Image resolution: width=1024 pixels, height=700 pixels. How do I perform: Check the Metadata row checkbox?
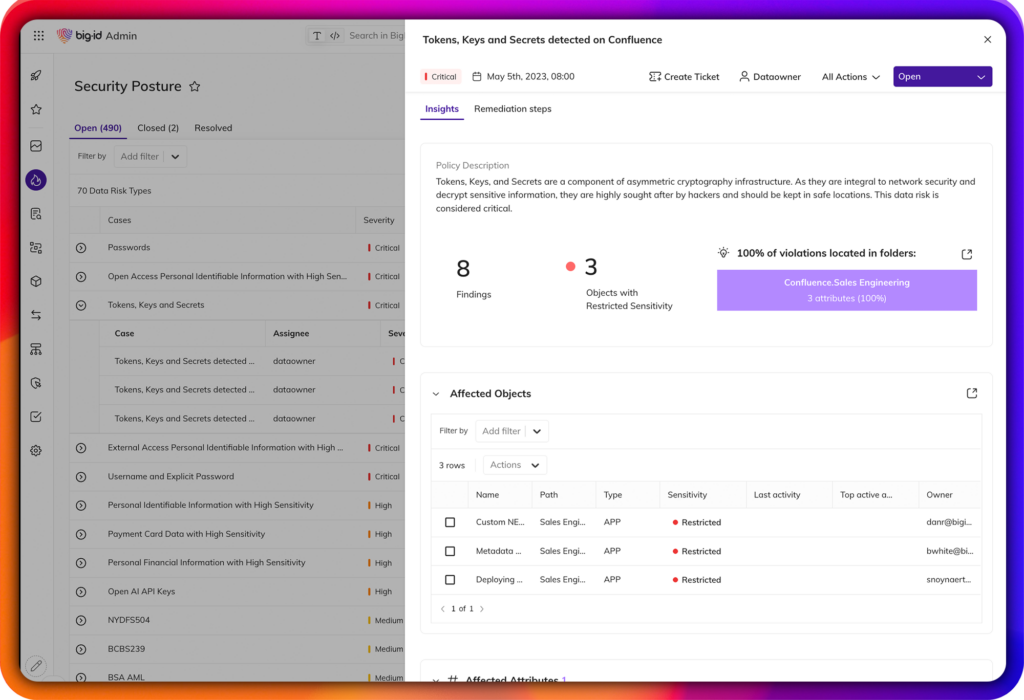click(x=450, y=551)
